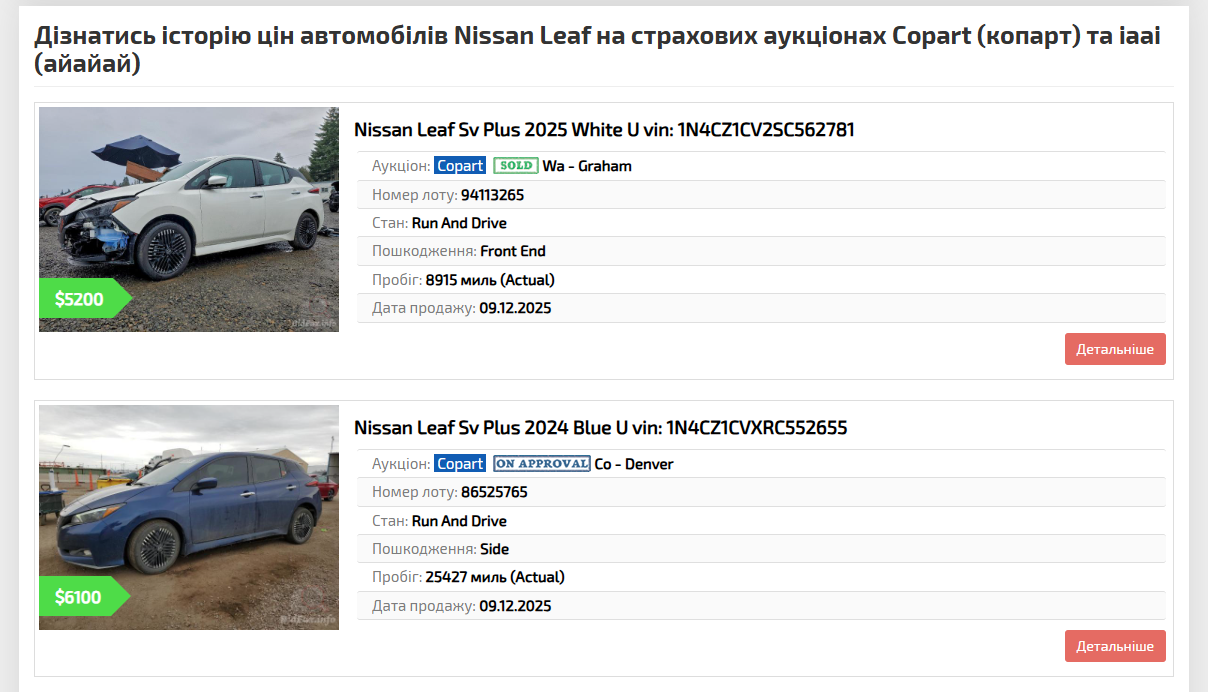Screen dimensions: 1208x692
Task: Select lot number 86525765
Action: coord(494,493)
